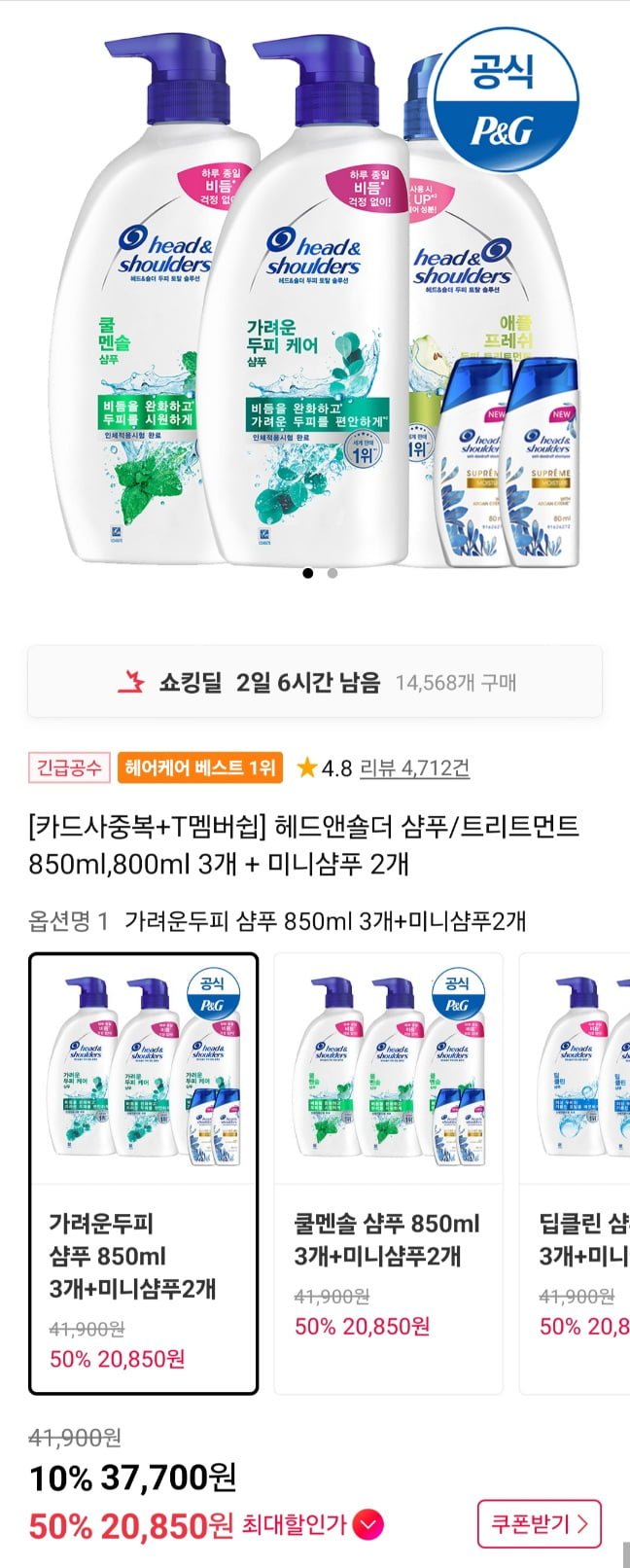
Task: Choose the 가려운두피 샴푸 850ml option card
Action: [144, 1173]
